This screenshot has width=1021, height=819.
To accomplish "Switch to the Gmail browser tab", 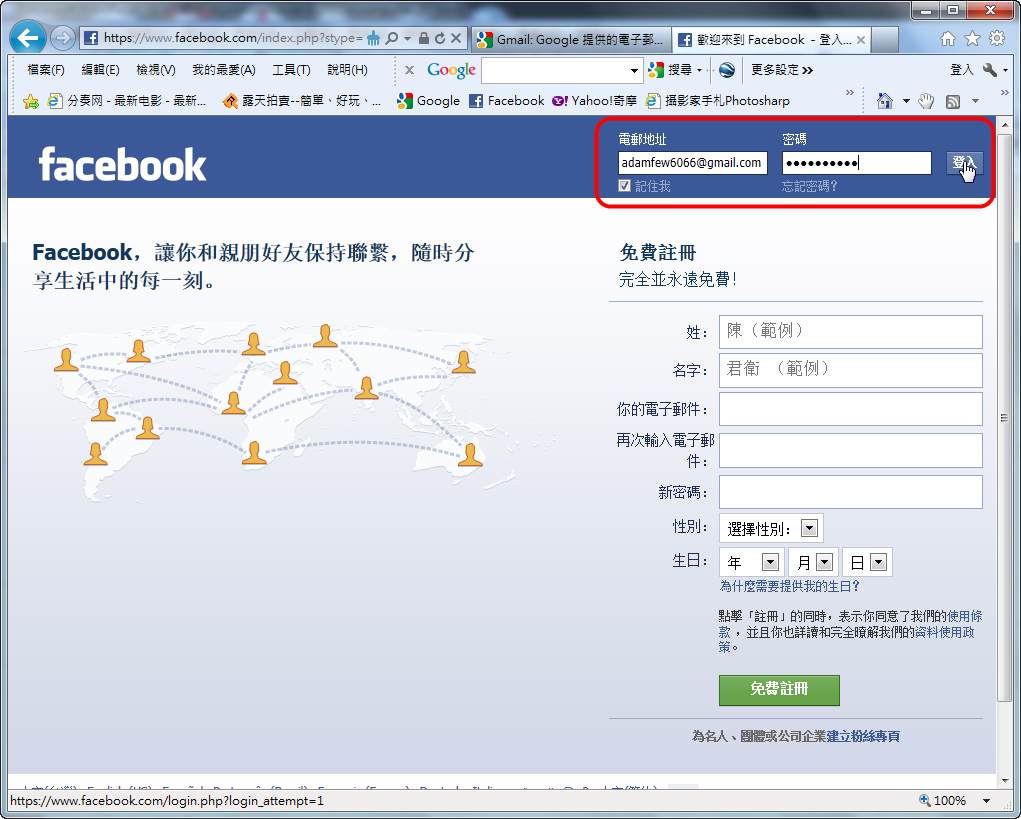I will click(570, 40).
